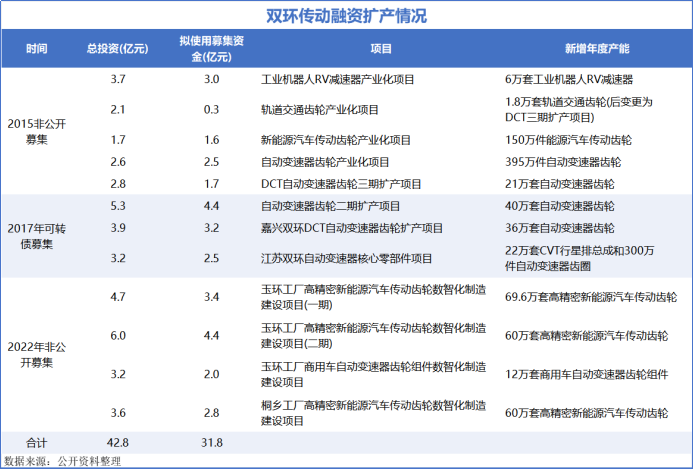694x470 pixels.
Task: Select project 江苏双环自动变速器核心零部件项目
Action: click(x=346, y=258)
